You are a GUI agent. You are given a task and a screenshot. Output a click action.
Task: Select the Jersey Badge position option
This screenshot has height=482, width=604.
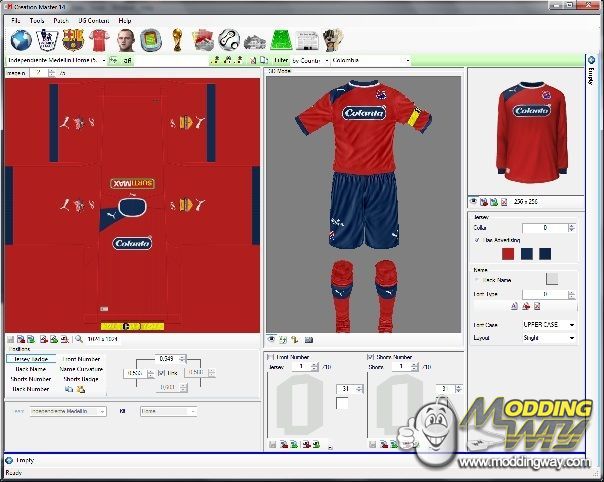pyautogui.click(x=32, y=358)
